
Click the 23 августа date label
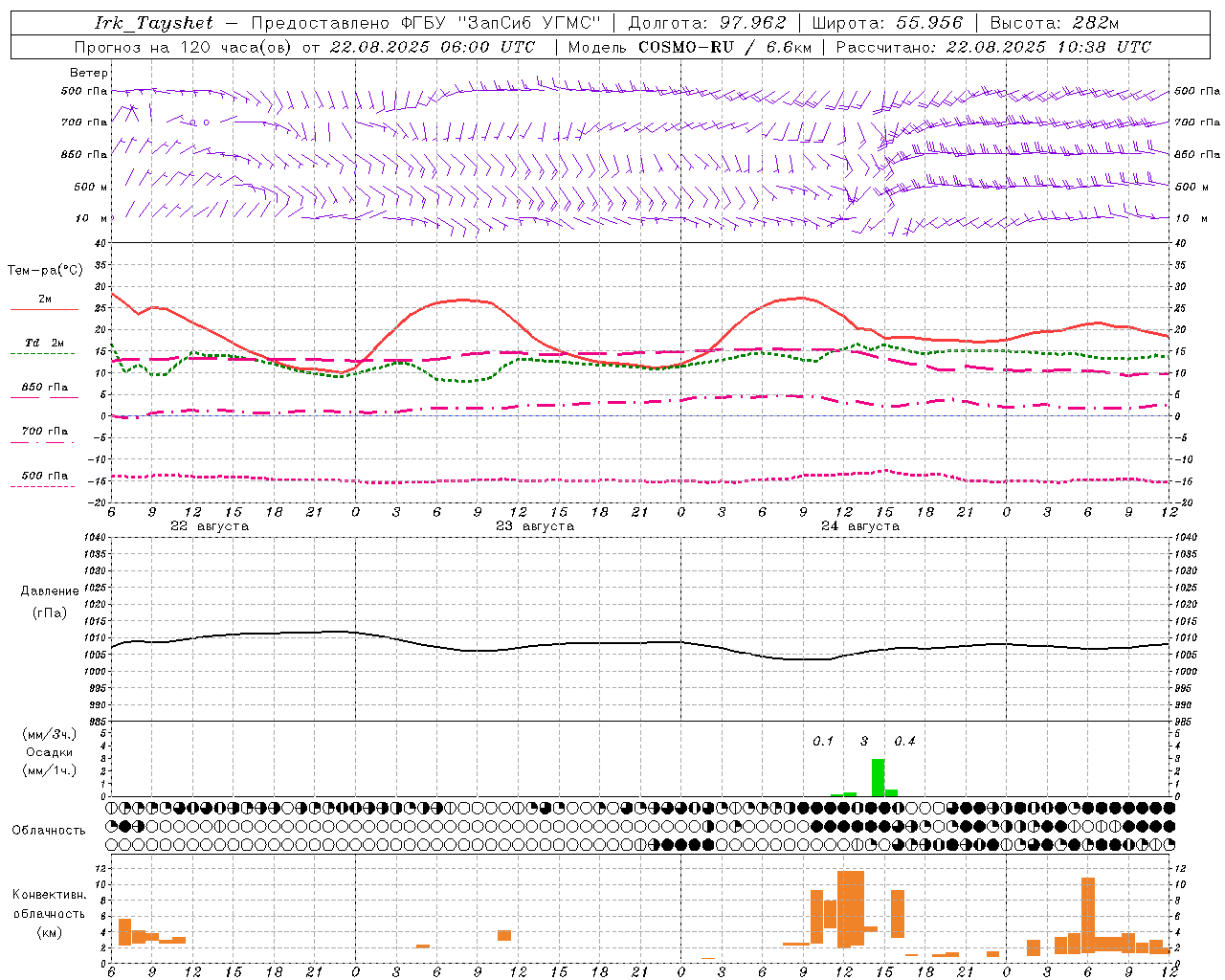535,526
